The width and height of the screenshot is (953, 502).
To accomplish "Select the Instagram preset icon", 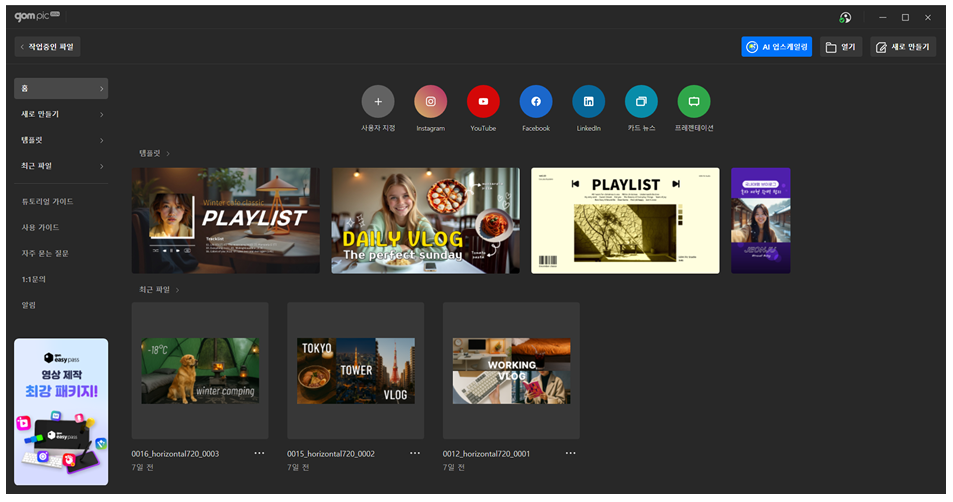I will [x=430, y=101].
